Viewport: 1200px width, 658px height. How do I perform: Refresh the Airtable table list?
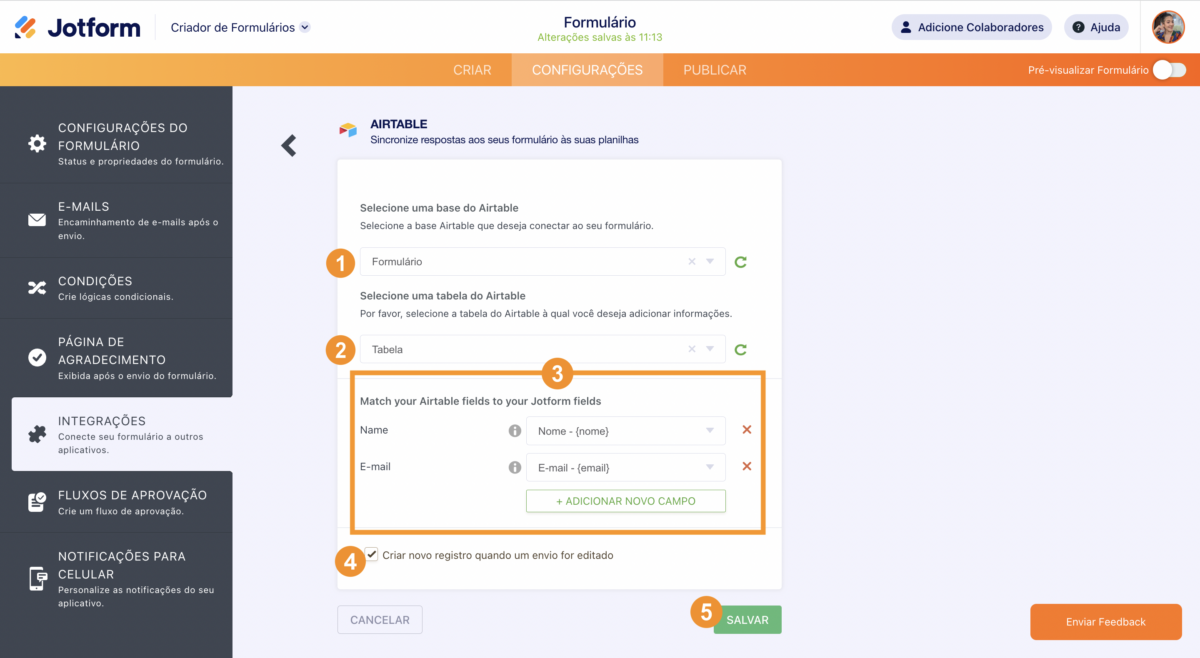[x=741, y=350]
